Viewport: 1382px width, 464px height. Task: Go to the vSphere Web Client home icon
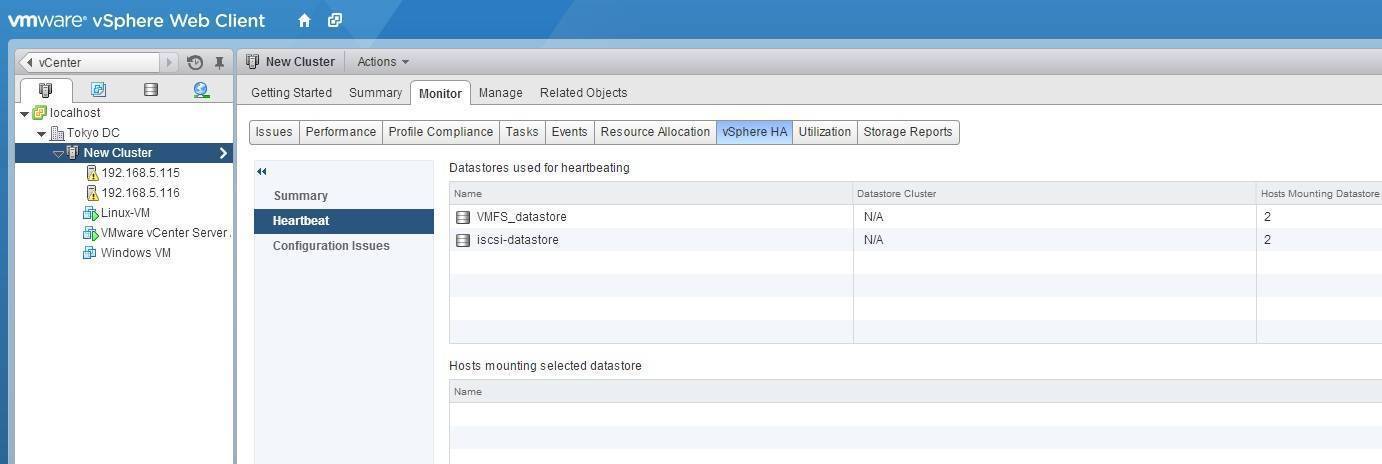point(304,20)
